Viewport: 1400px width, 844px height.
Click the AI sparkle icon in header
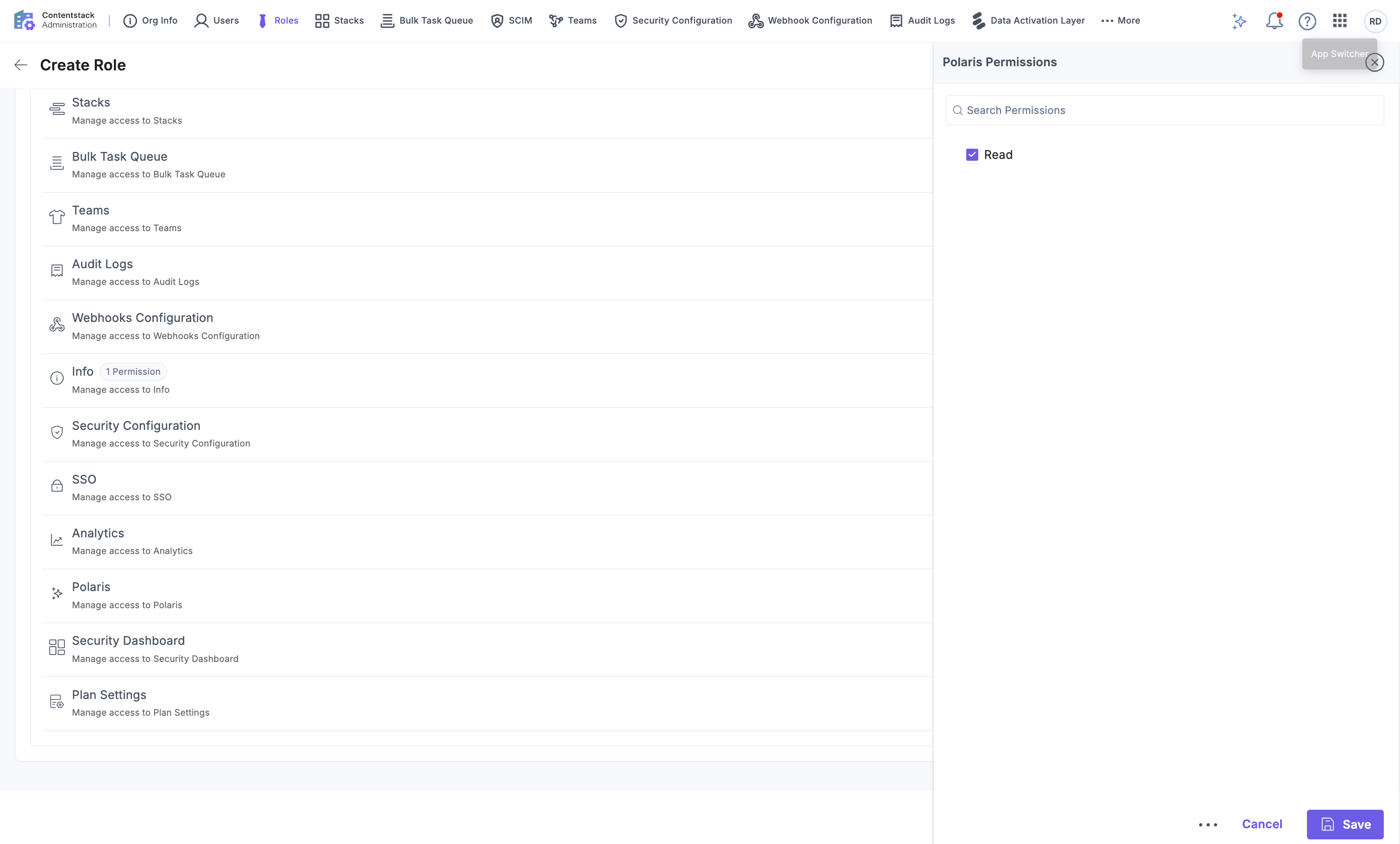pyautogui.click(x=1239, y=21)
